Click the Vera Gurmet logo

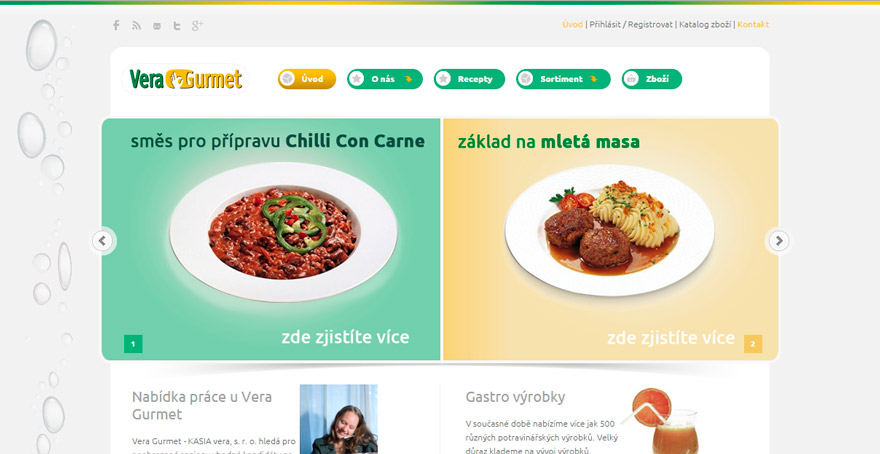(186, 79)
